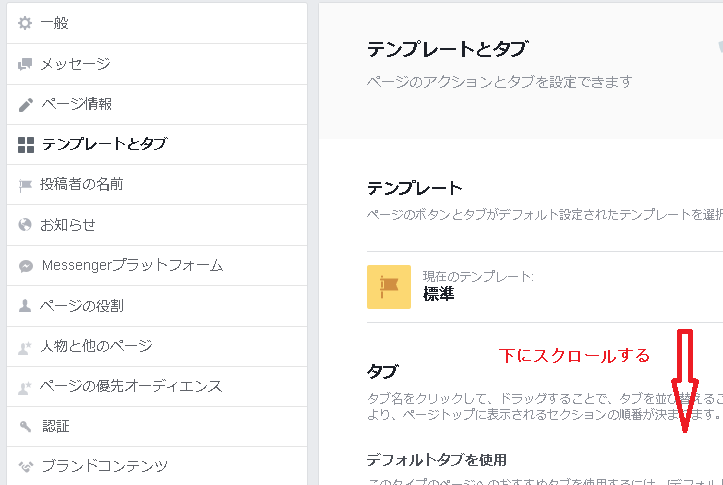Click the grid icon beside テンプレートとタブ
This screenshot has height=485, width=723.
click(26, 145)
